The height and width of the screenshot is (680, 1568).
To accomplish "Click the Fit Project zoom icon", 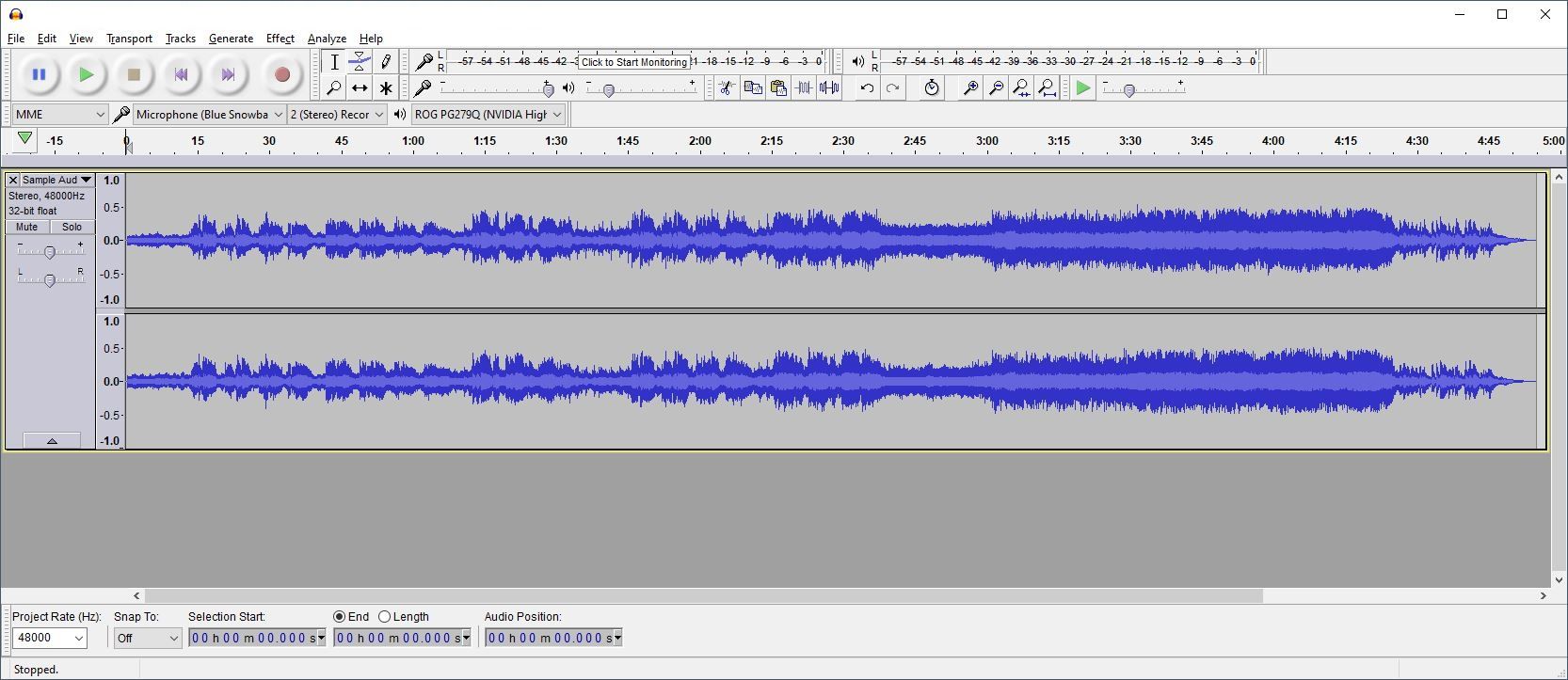I will pos(1047,87).
